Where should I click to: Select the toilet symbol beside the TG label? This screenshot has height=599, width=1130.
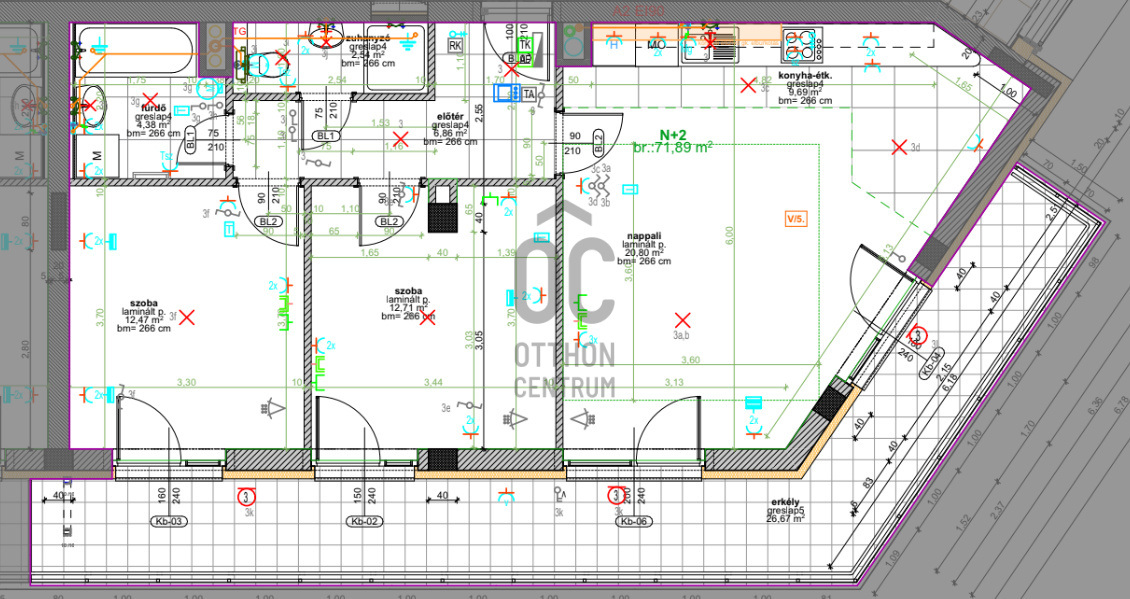click(x=262, y=64)
